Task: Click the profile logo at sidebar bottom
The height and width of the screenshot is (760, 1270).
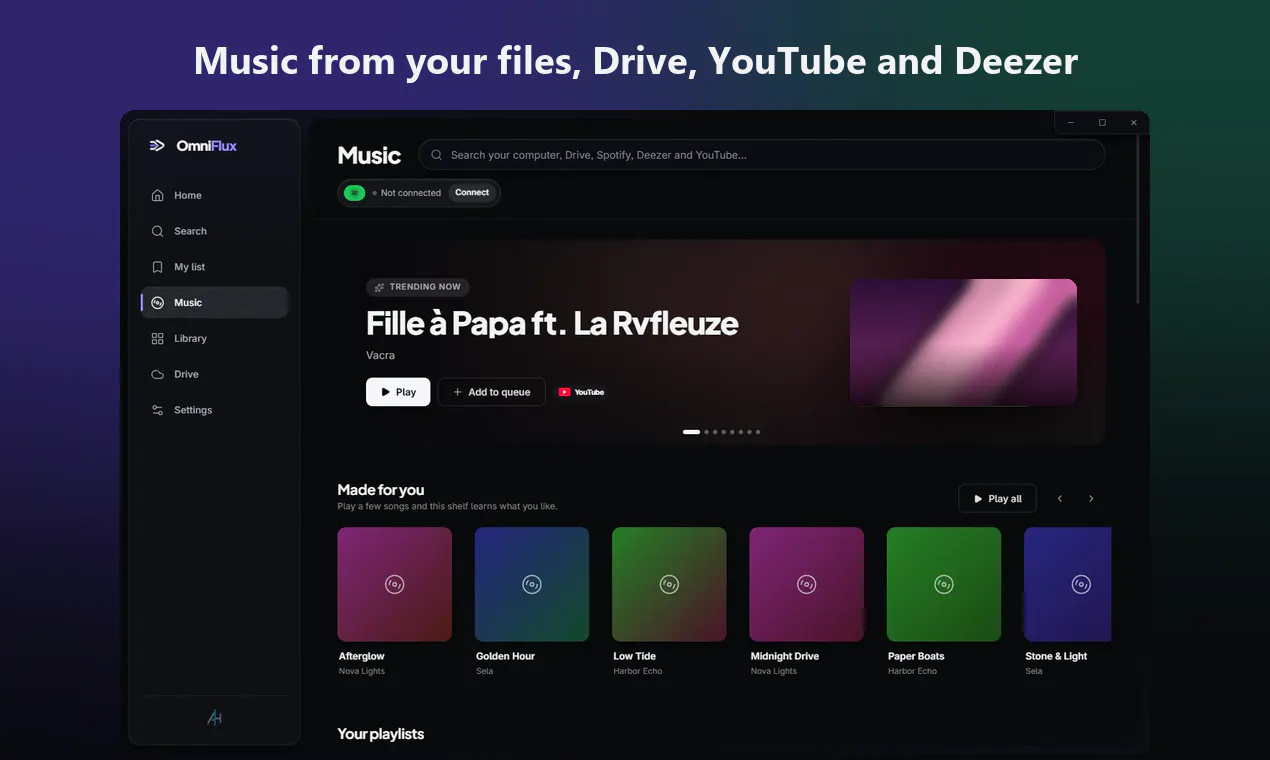Action: pos(214,717)
